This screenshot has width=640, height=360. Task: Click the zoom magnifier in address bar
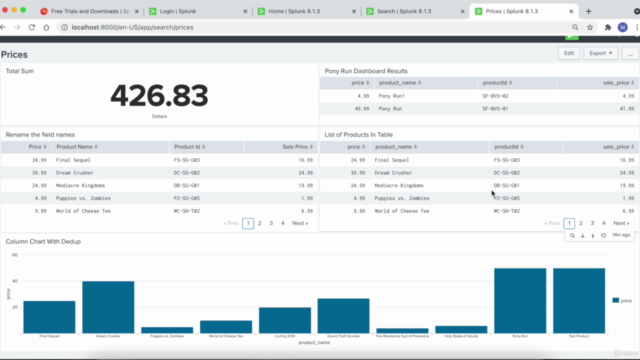[575, 27]
